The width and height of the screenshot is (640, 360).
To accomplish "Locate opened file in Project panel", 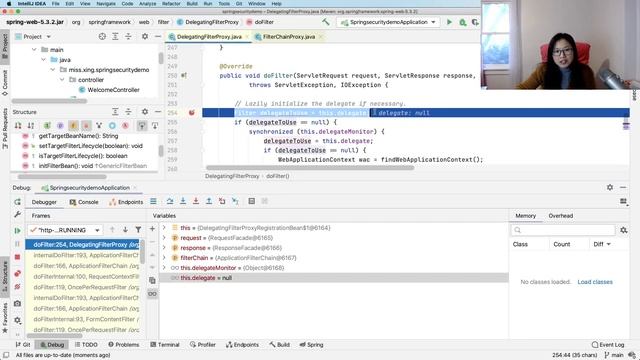I will (x=102, y=37).
